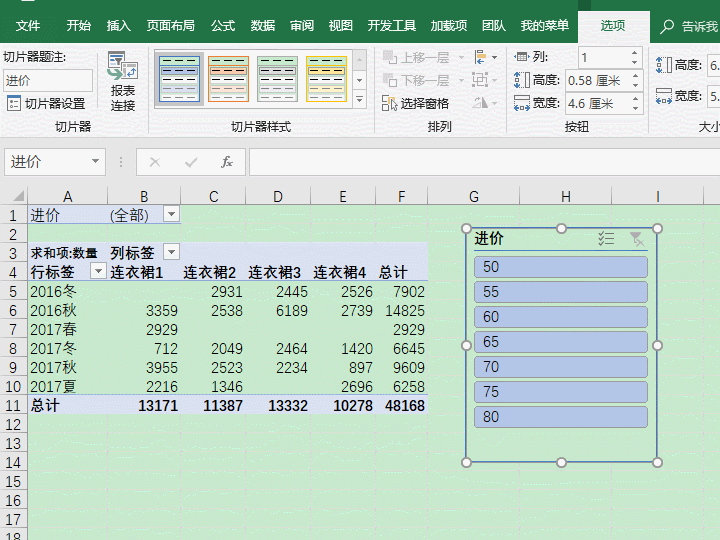Click the align objects icon in 排列 group

point(482,58)
